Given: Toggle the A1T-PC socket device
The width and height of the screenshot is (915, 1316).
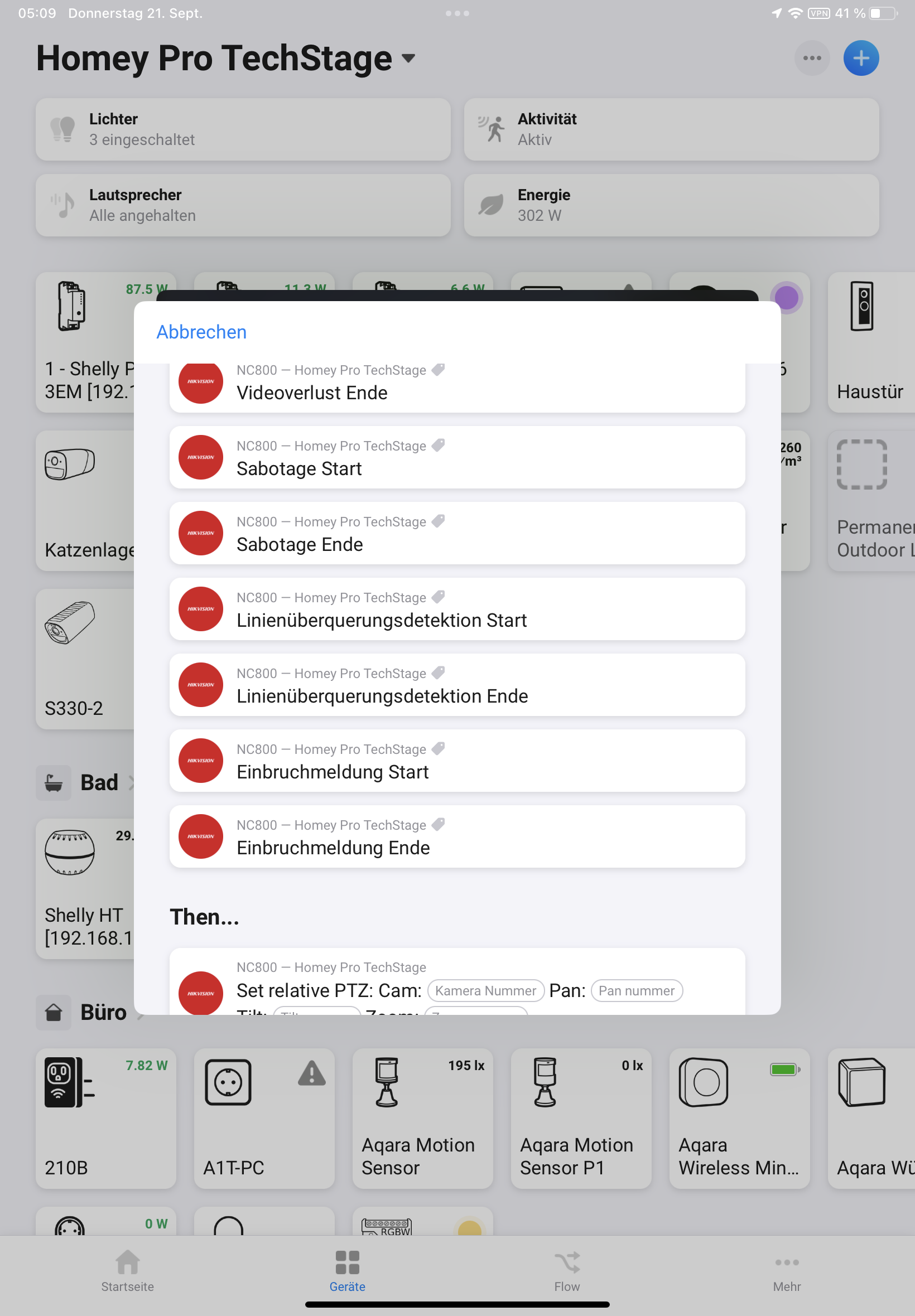Looking at the screenshot, I should click(x=264, y=1118).
